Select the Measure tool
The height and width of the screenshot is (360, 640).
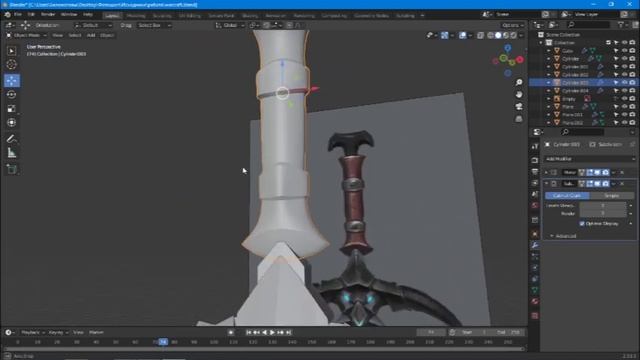[x=11, y=153]
